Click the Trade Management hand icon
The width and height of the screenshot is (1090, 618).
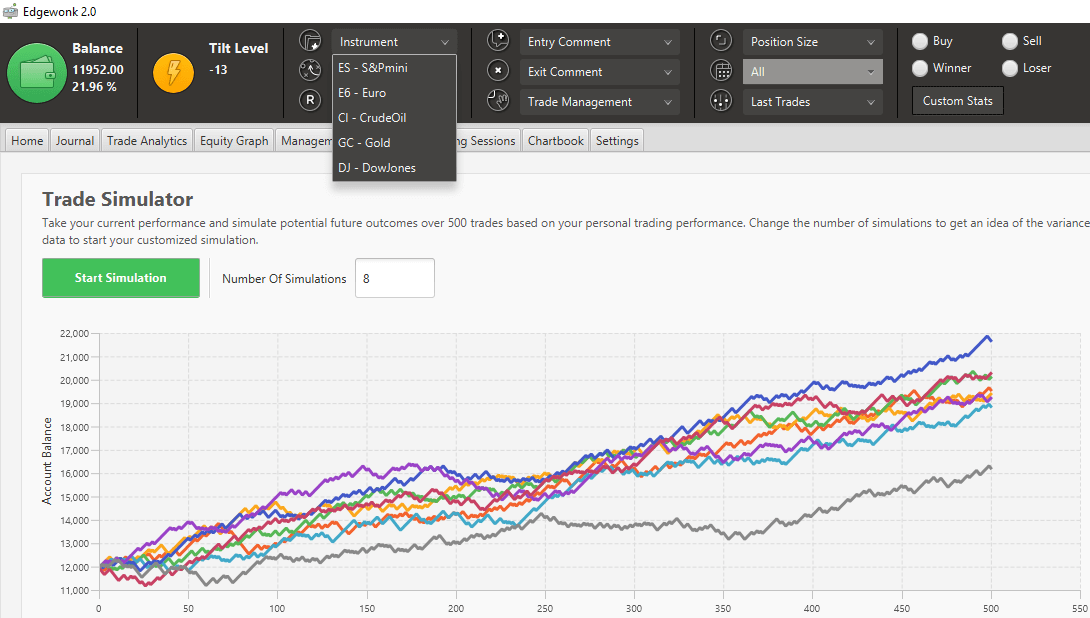coord(498,101)
